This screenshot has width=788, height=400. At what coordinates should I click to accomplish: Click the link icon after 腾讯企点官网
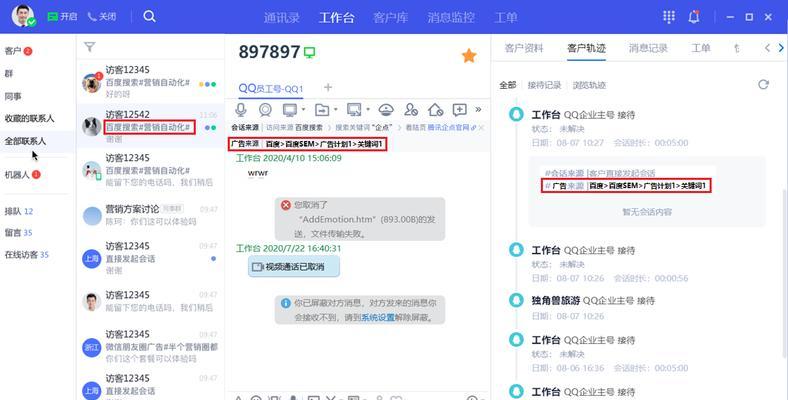[x=473, y=128]
